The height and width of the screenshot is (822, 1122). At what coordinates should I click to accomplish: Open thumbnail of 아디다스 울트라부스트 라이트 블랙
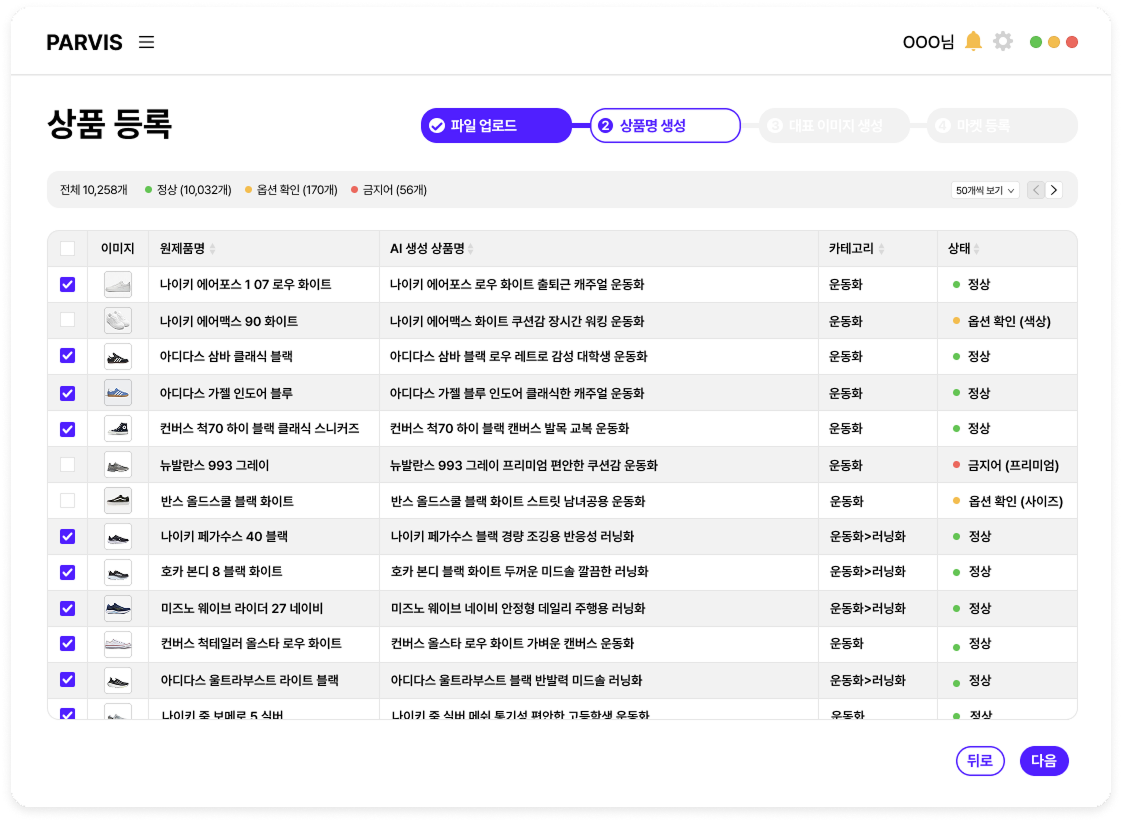click(x=117, y=680)
